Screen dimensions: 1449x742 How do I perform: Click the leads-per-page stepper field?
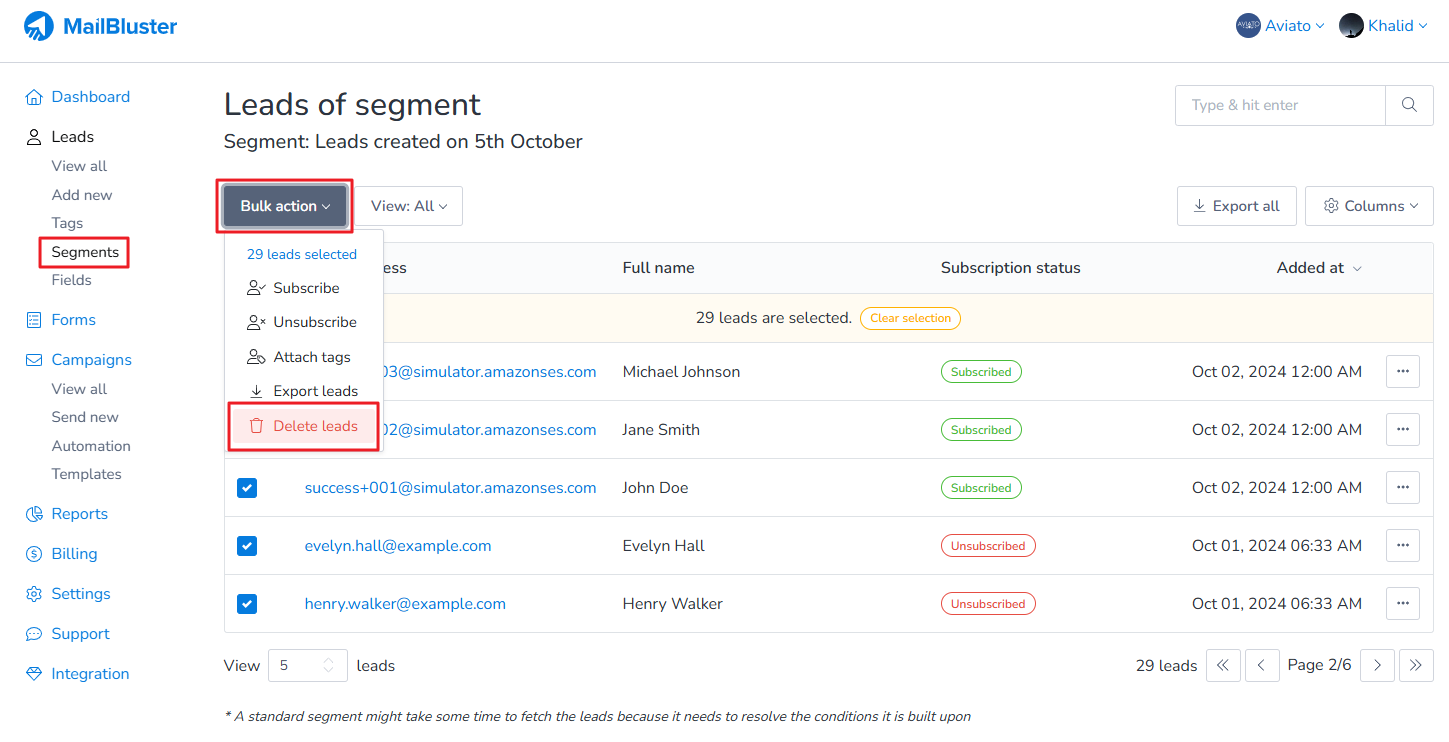click(307, 666)
